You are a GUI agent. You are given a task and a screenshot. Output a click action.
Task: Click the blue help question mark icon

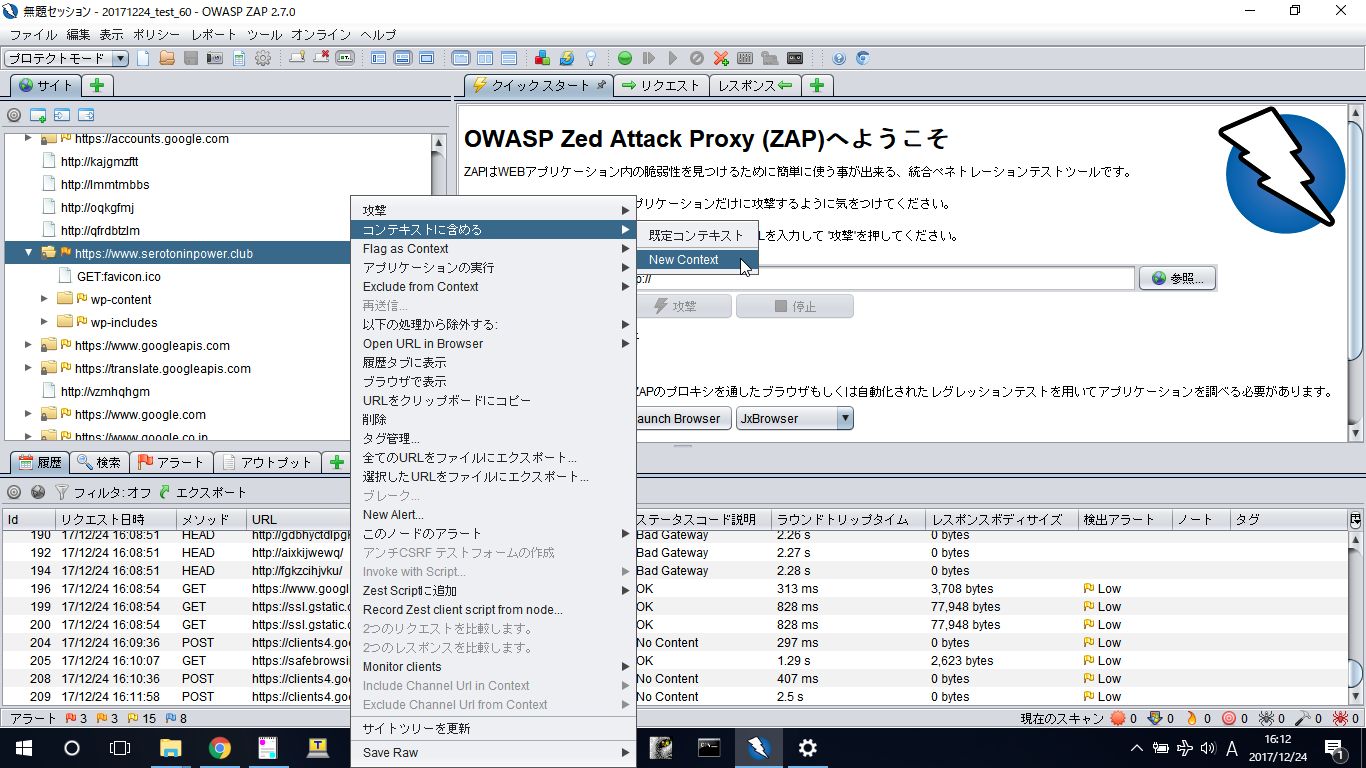click(x=839, y=58)
